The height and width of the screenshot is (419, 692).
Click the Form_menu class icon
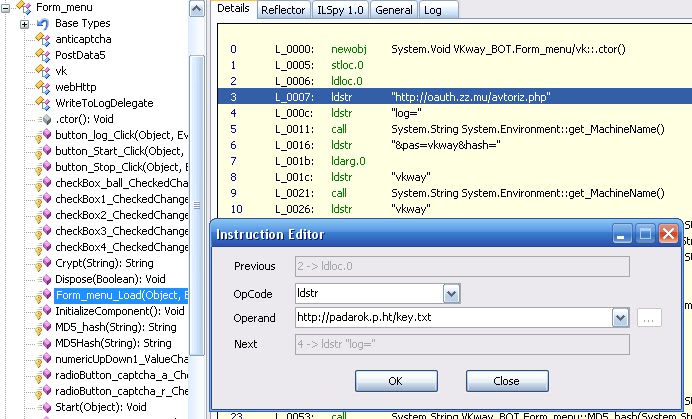(24, 7)
